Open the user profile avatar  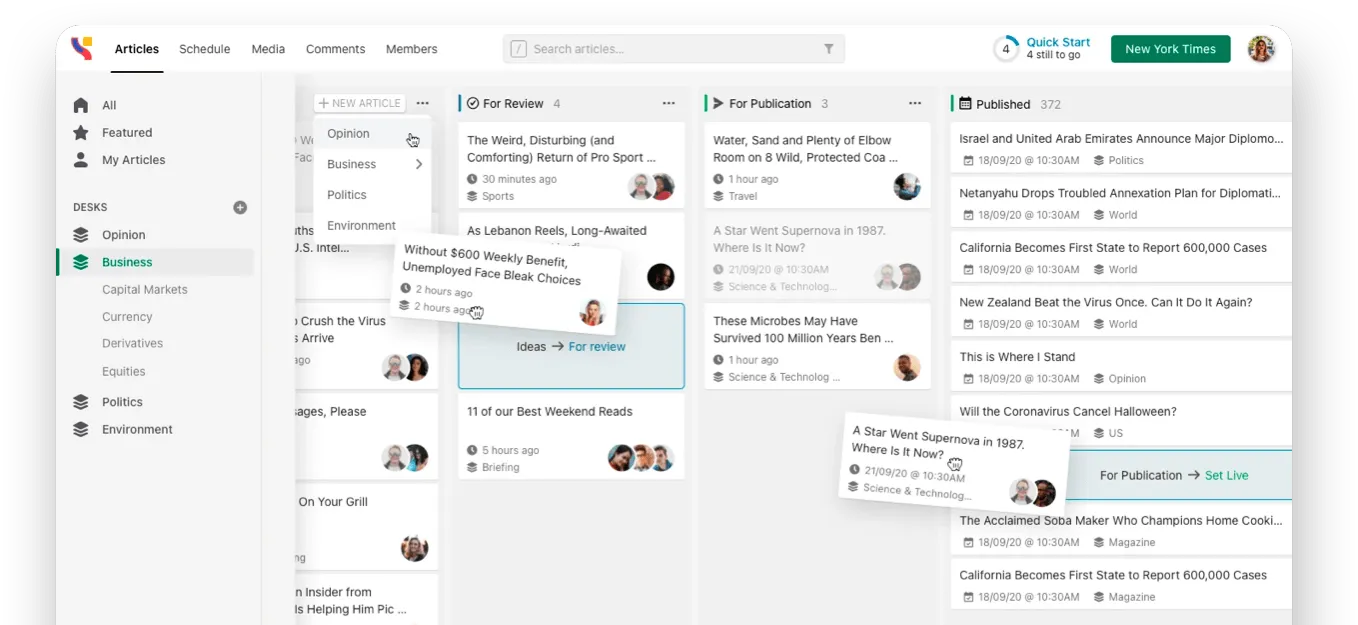click(1261, 49)
